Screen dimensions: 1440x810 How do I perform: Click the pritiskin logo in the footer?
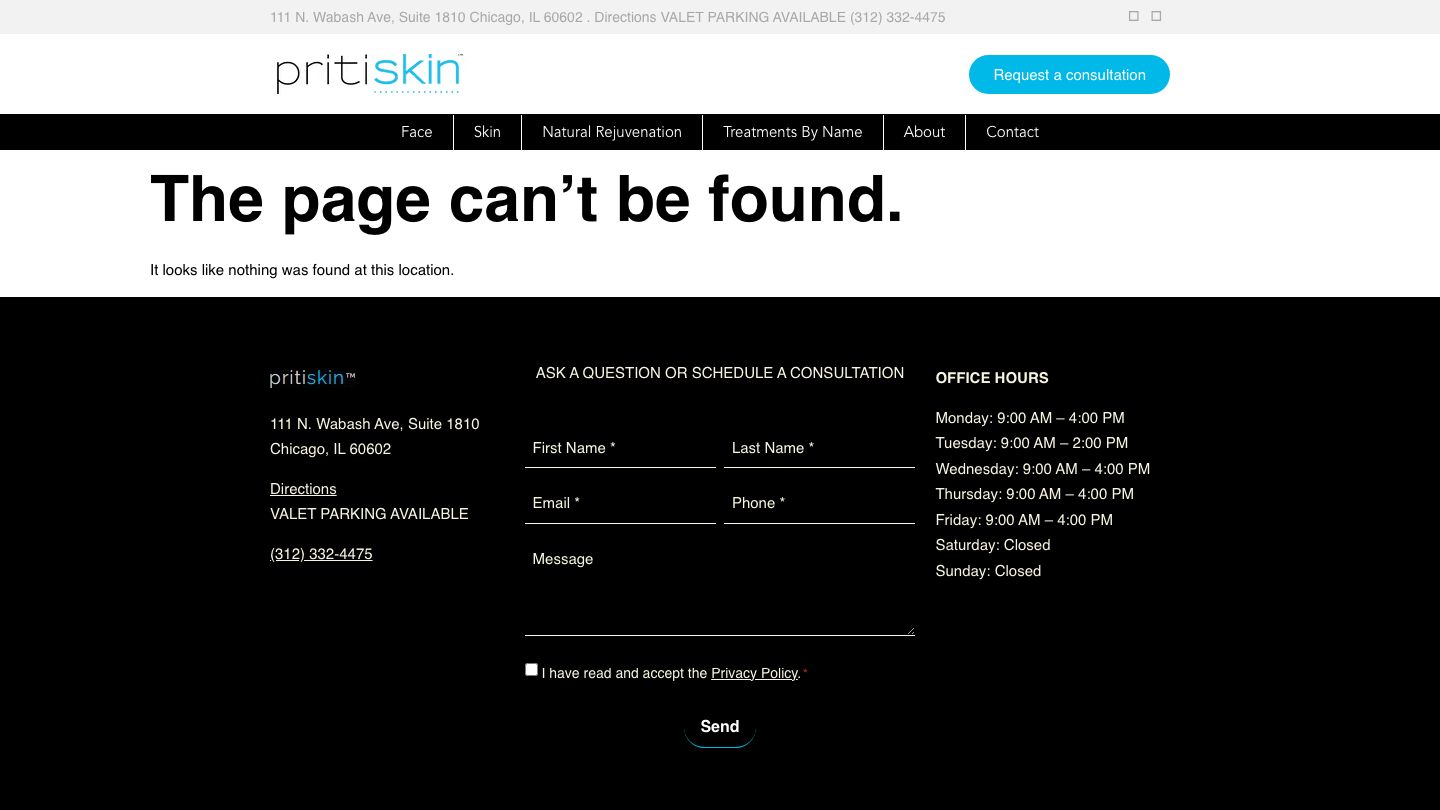tap(312, 377)
